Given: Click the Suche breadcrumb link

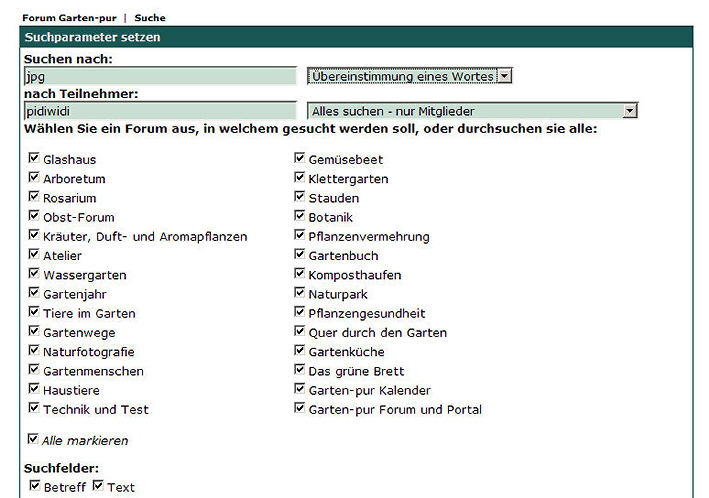Looking at the screenshot, I should pyautogui.click(x=150, y=18).
